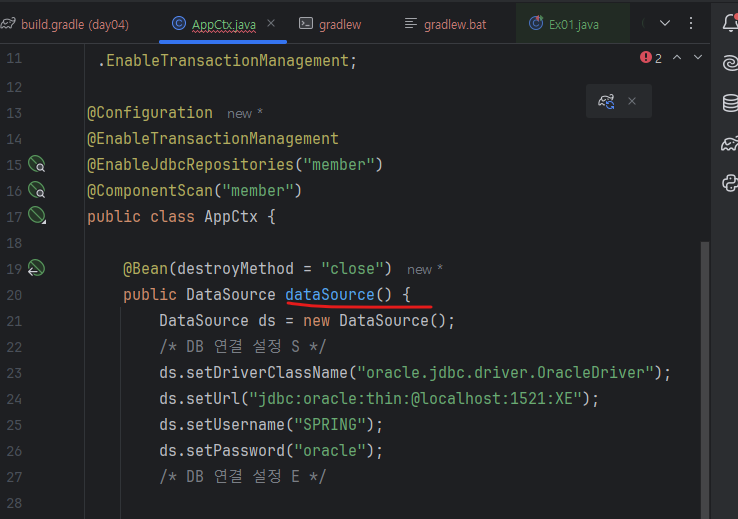Click the "SPRING" username string
The width and height of the screenshot is (738, 519).
(330, 425)
